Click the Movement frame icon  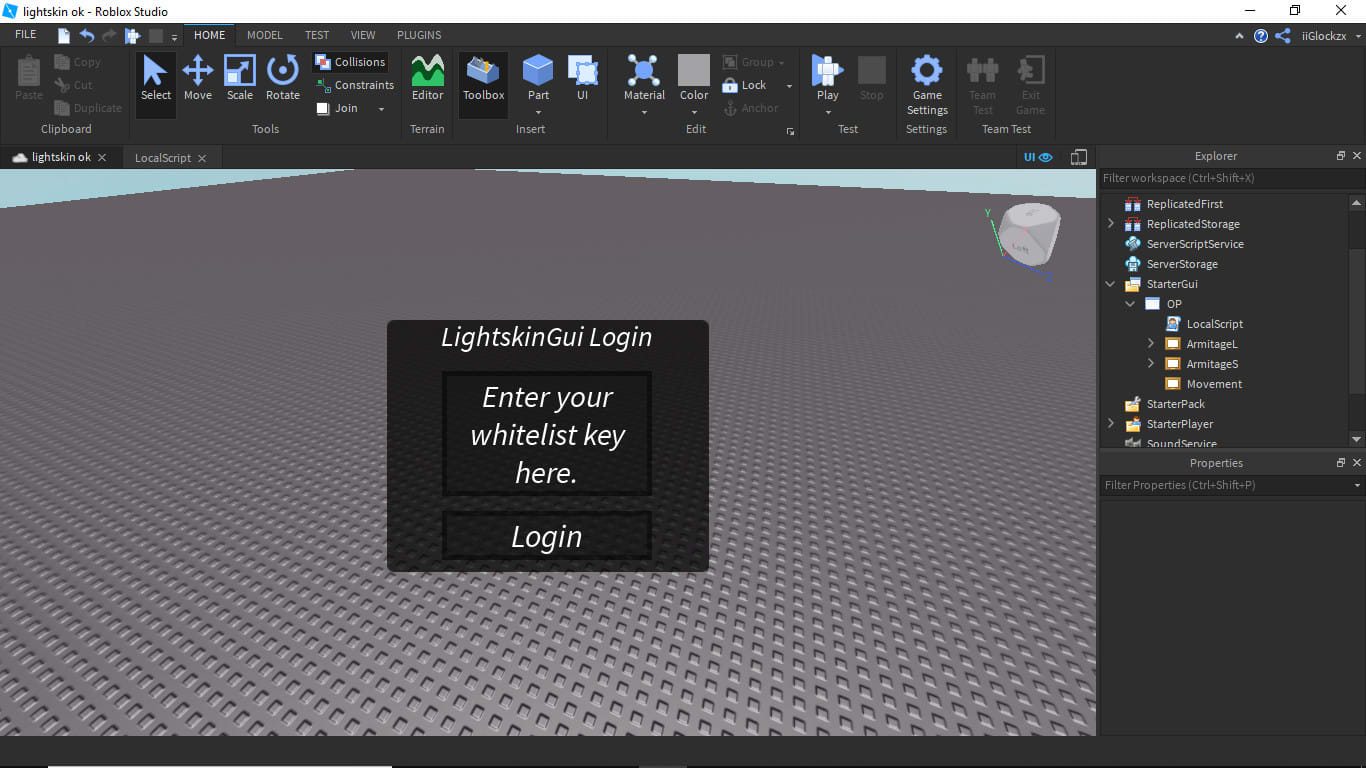point(1173,384)
